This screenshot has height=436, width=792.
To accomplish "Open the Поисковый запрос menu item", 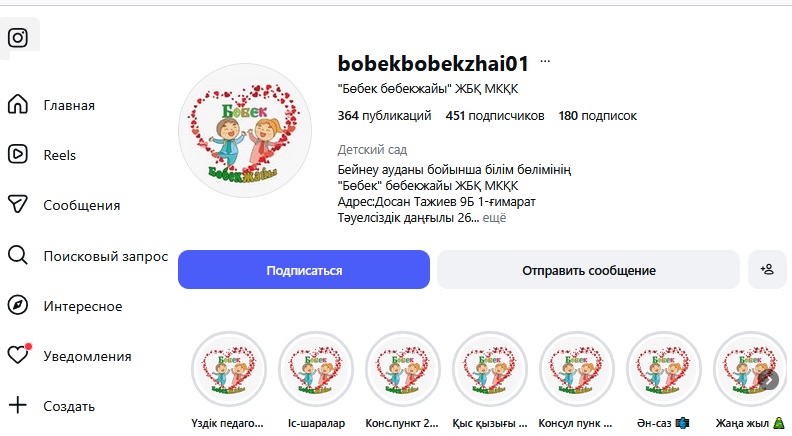I will click(x=106, y=256).
